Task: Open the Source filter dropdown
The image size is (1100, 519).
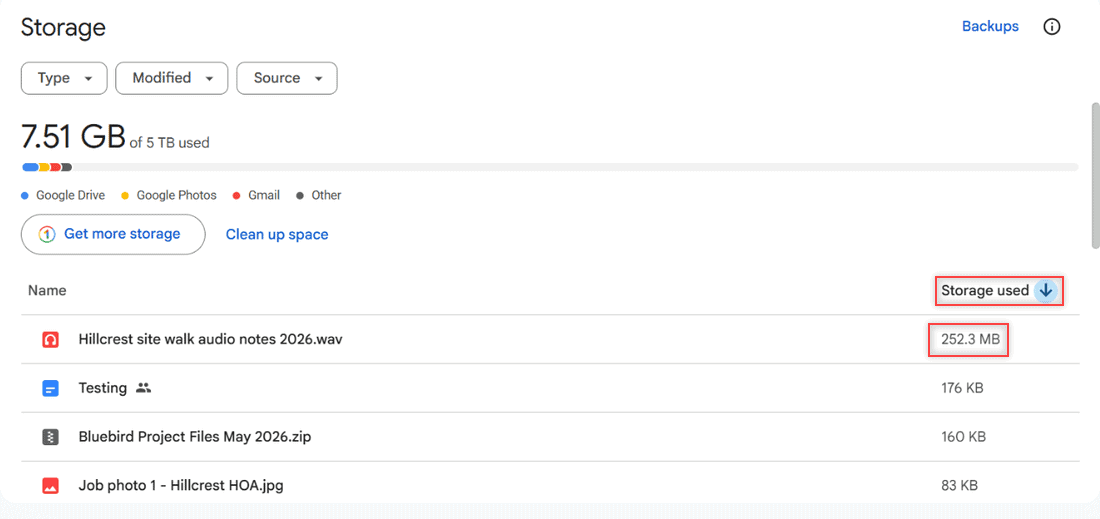Action: pyautogui.click(x=287, y=78)
